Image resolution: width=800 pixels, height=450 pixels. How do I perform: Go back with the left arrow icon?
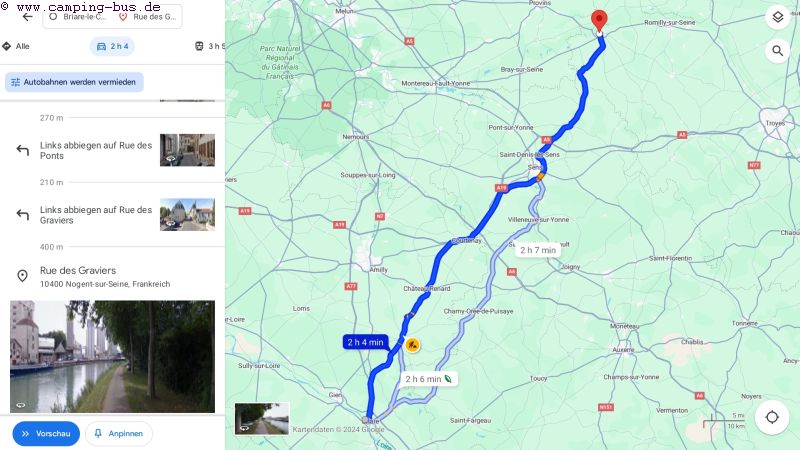click(x=28, y=17)
